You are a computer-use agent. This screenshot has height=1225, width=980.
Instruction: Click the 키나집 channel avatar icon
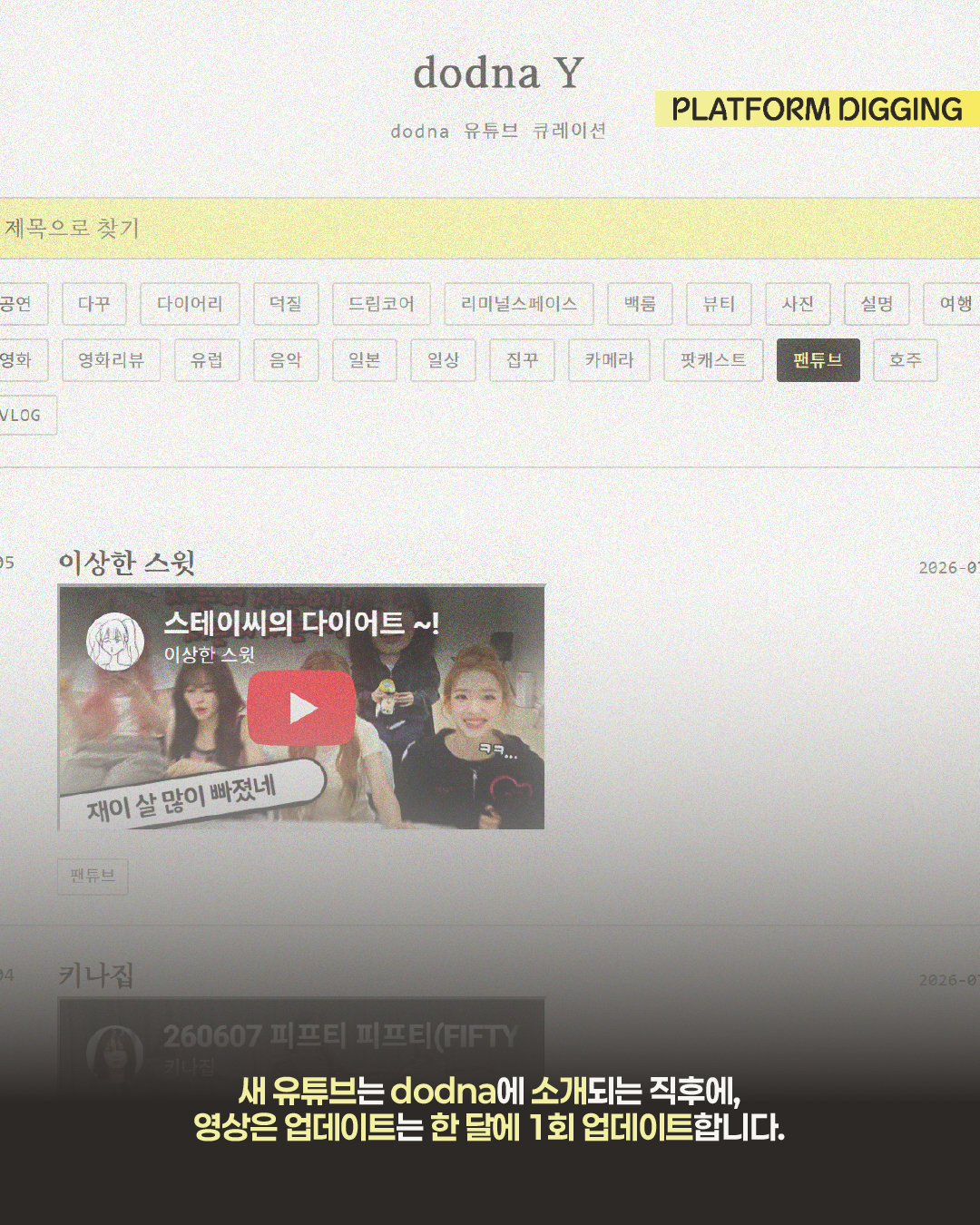pos(115,1053)
